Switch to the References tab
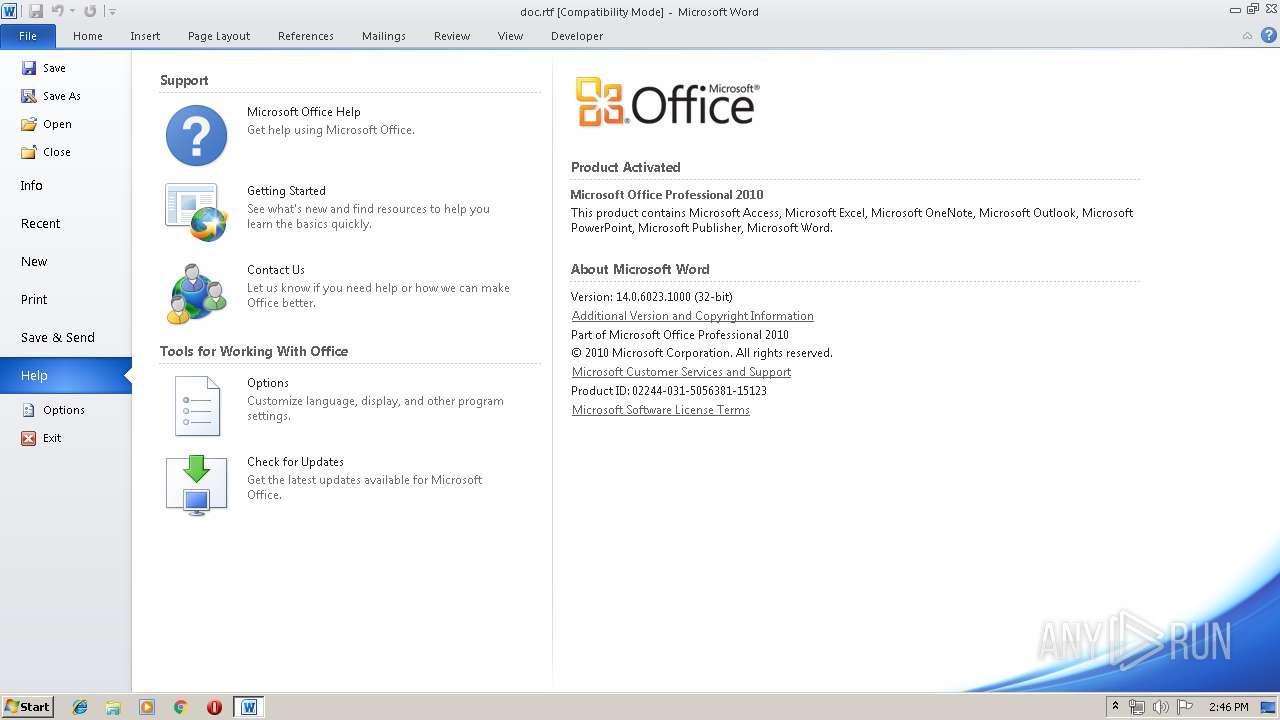 point(306,36)
